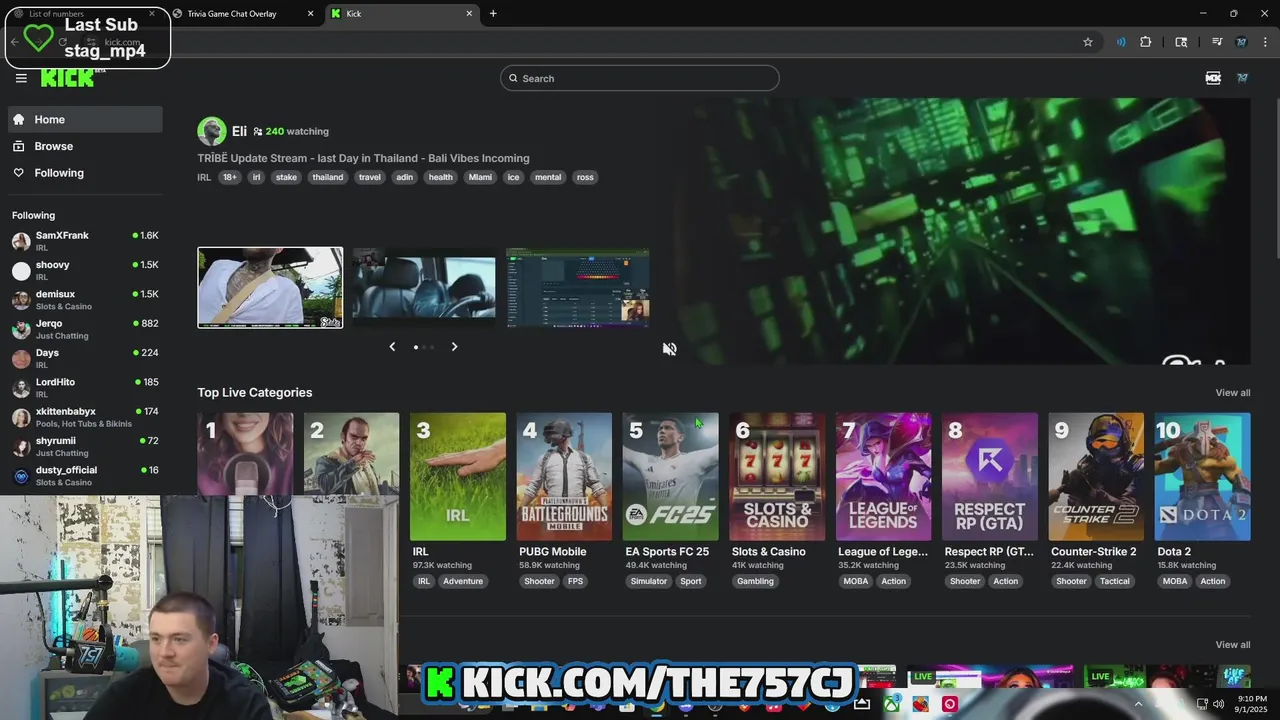Open Chrome media controls icon

click(x=1217, y=42)
